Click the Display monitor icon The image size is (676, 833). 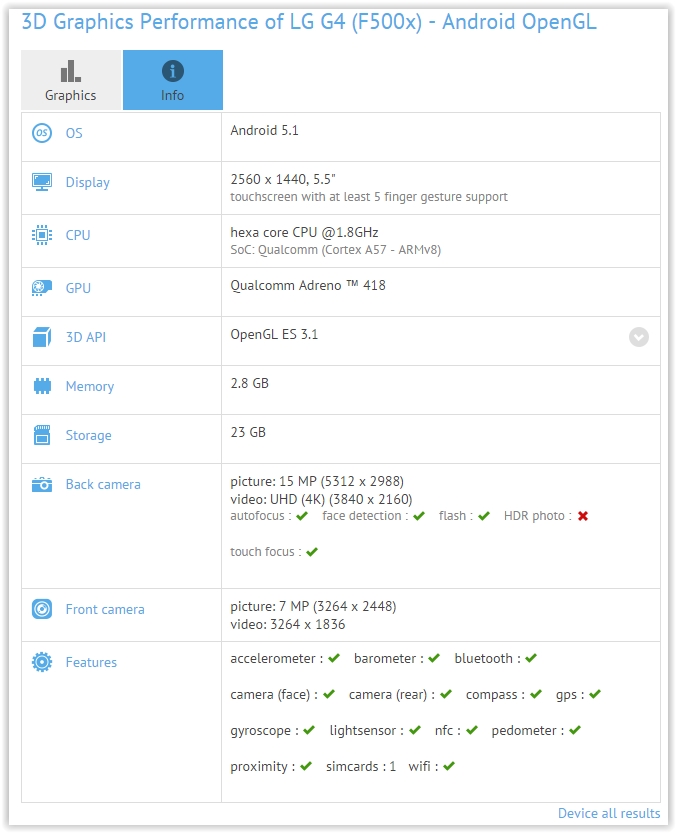click(42, 182)
